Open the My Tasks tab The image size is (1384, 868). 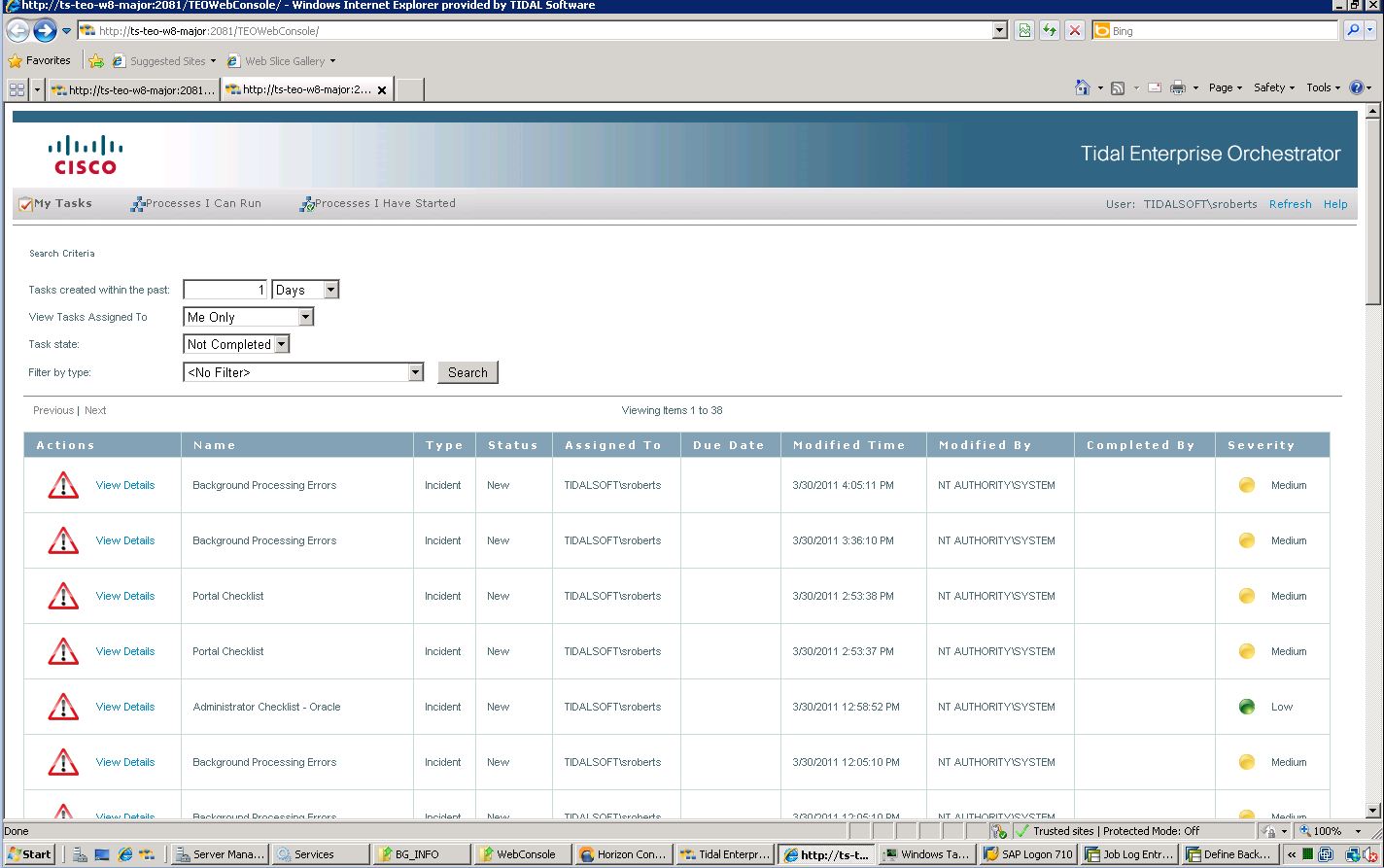[x=55, y=203]
